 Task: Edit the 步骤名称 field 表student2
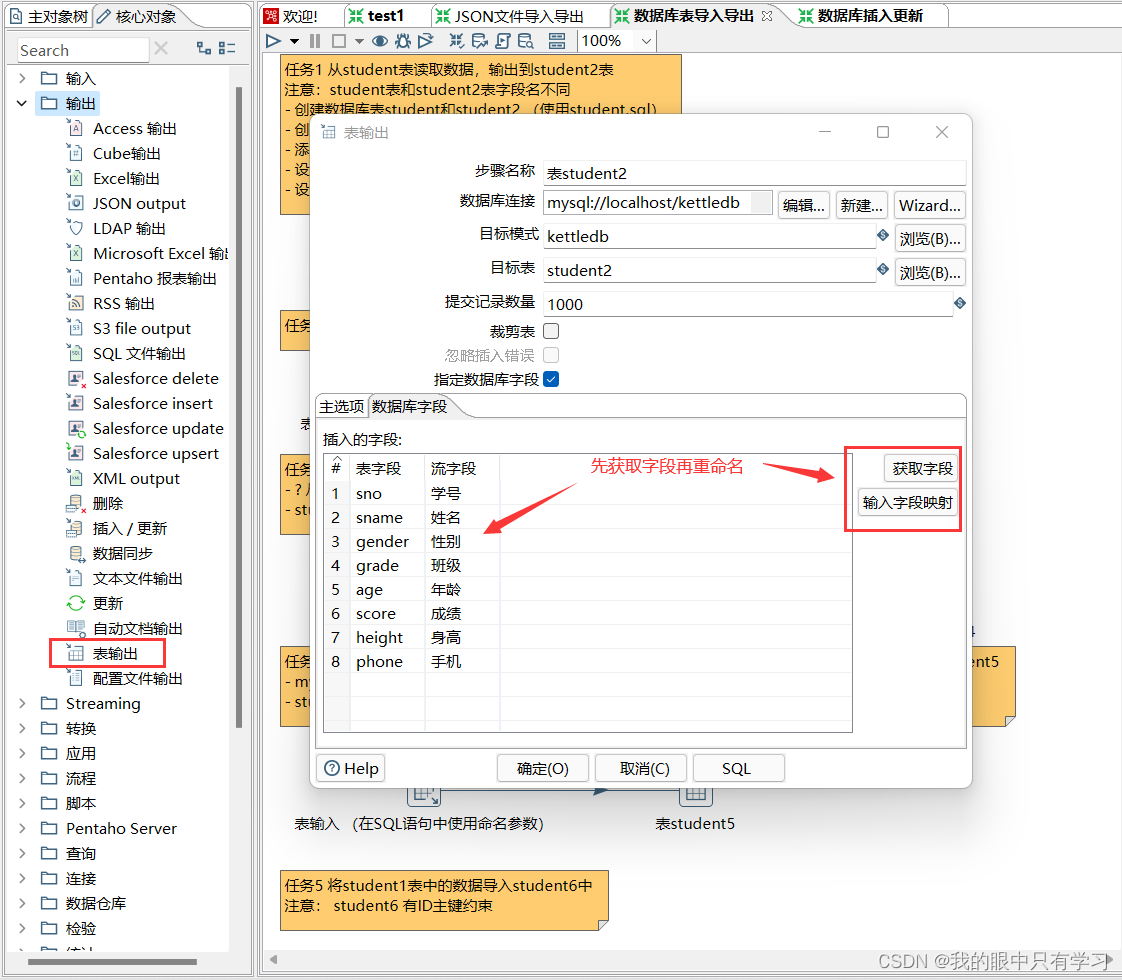(754, 173)
